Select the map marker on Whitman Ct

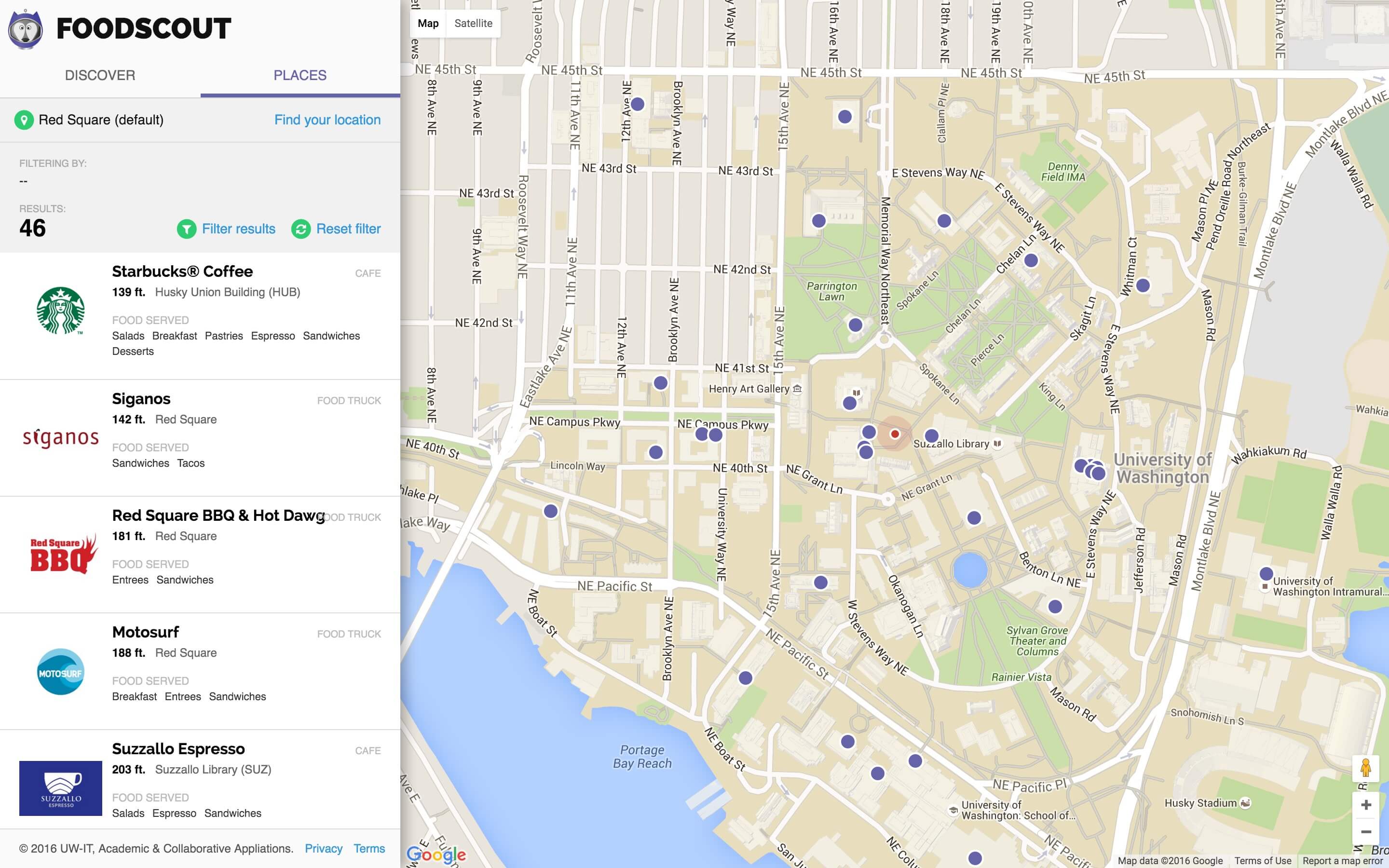tap(1143, 285)
